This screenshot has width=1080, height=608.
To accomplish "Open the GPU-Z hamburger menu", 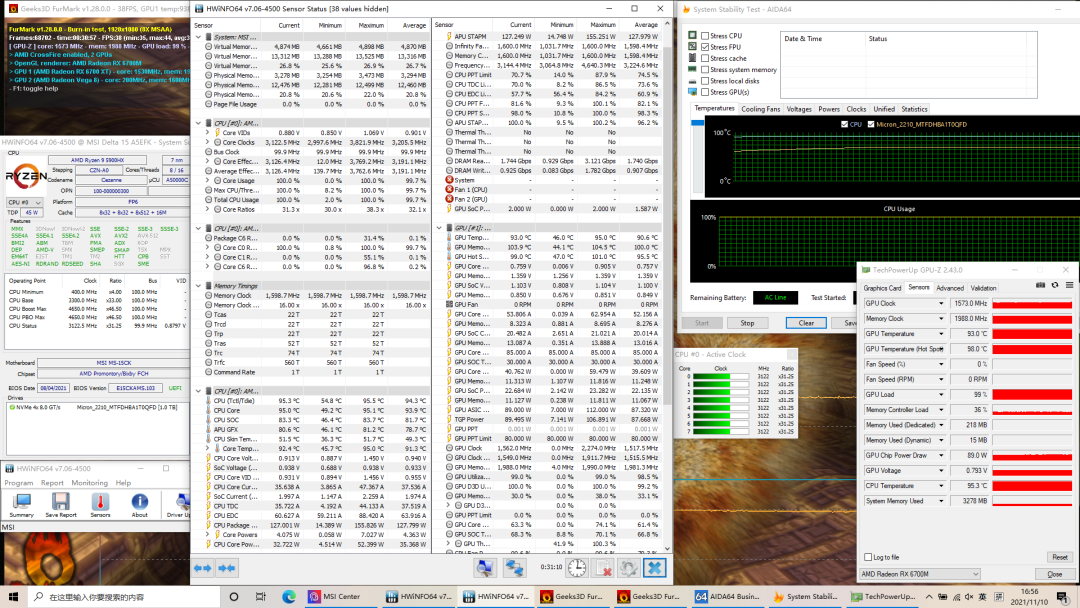I will [x=1070, y=286].
